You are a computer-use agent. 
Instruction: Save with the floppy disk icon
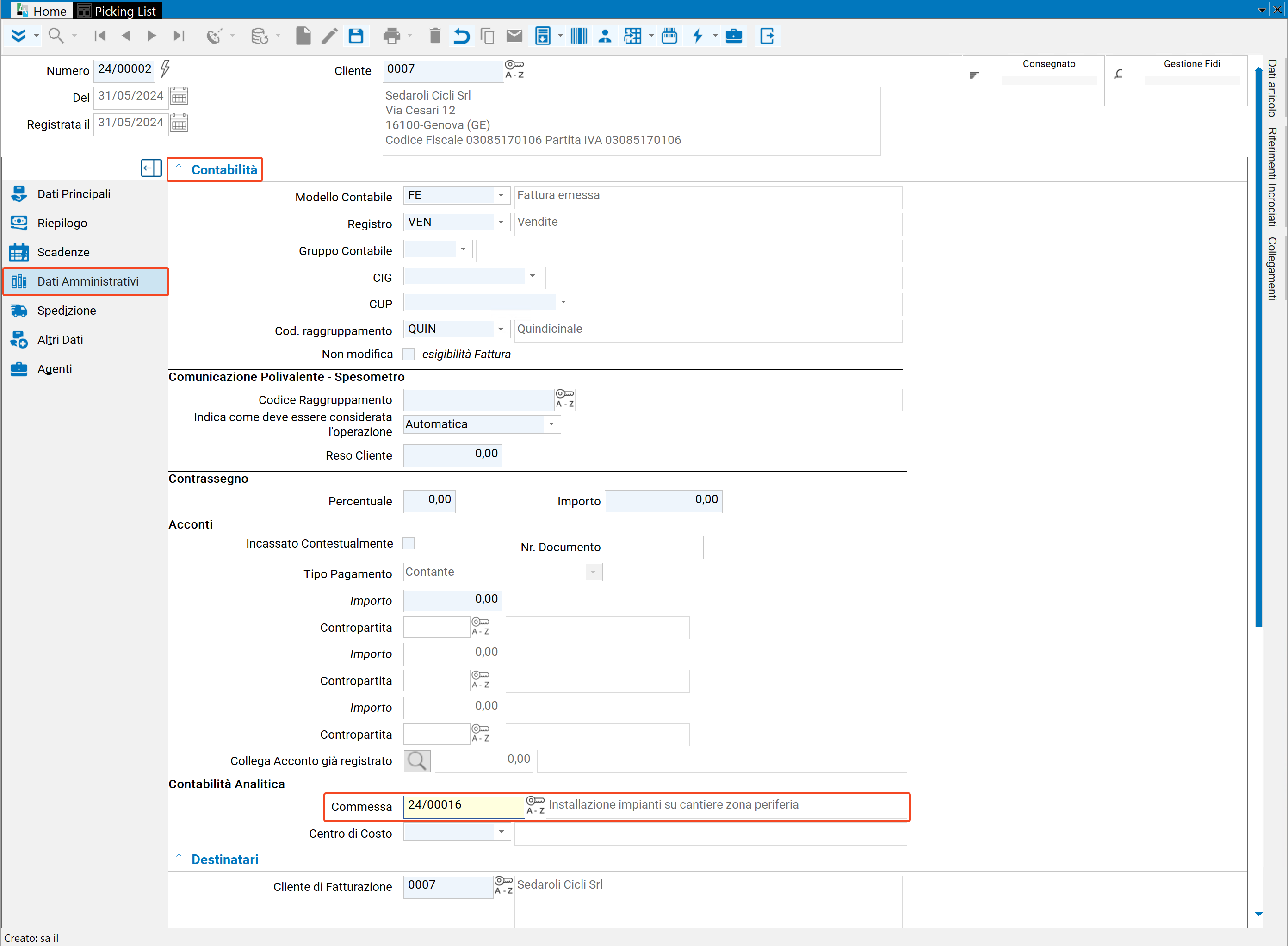pos(356,36)
